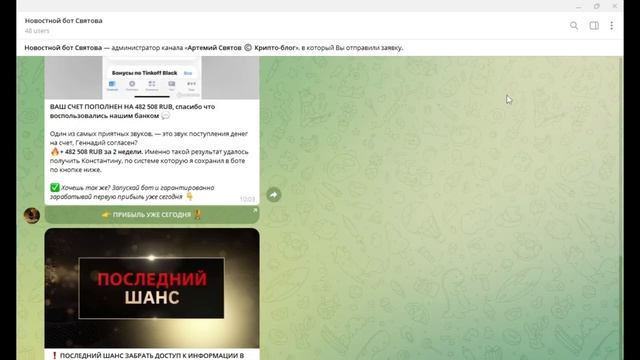Click the admin notice bar about channel request
The width and height of the screenshot is (640, 360).
tap(320, 48)
